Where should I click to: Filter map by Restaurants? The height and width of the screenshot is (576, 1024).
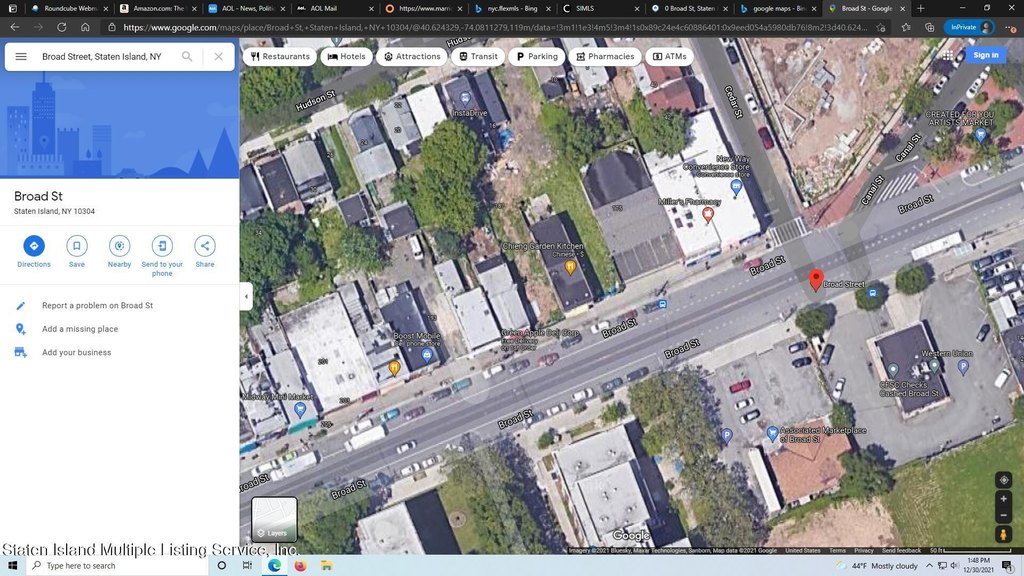pyautogui.click(x=279, y=57)
